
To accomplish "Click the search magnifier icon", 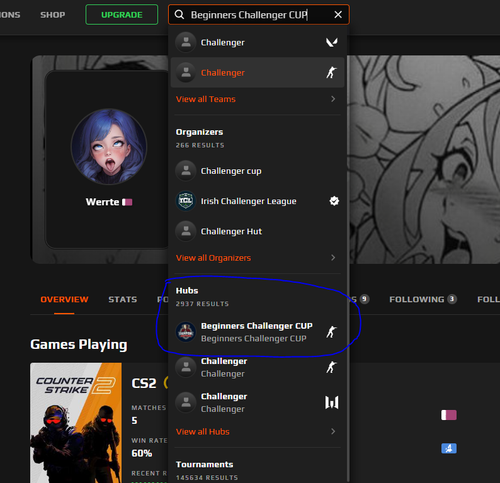I will pyautogui.click(x=179, y=15).
